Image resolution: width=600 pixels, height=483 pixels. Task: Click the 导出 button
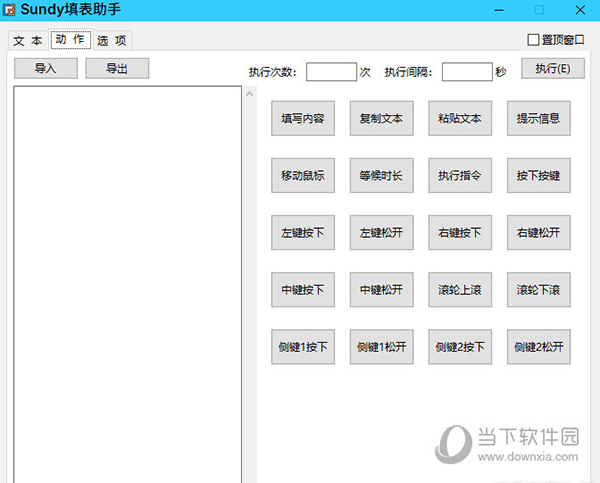[117, 69]
